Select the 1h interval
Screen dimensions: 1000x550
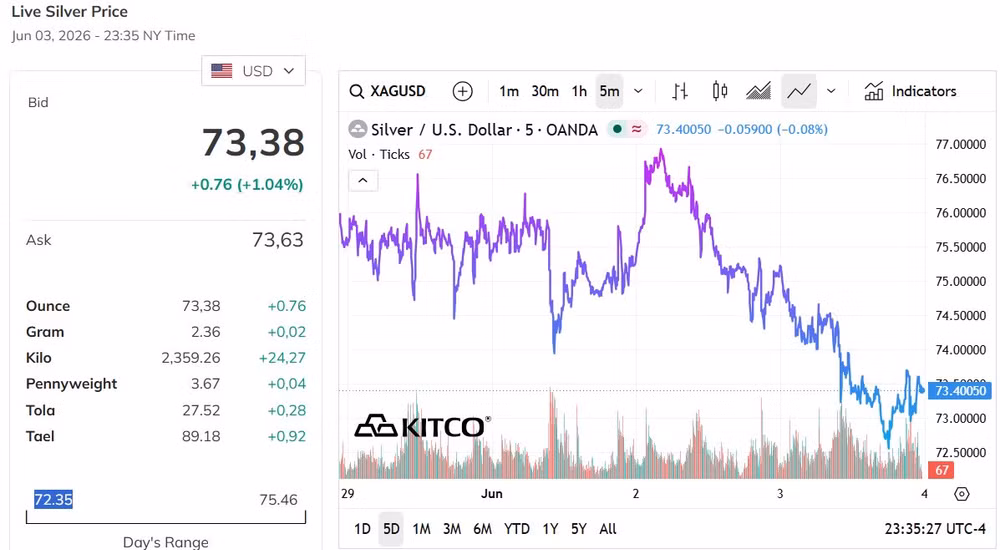tap(579, 91)
